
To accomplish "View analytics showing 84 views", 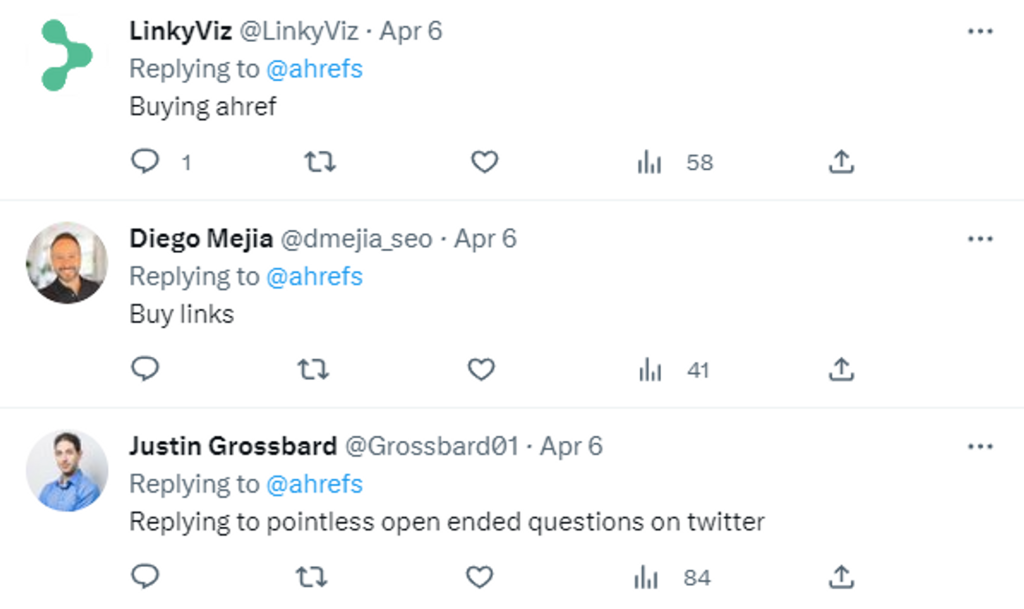I will pos(672,578).
